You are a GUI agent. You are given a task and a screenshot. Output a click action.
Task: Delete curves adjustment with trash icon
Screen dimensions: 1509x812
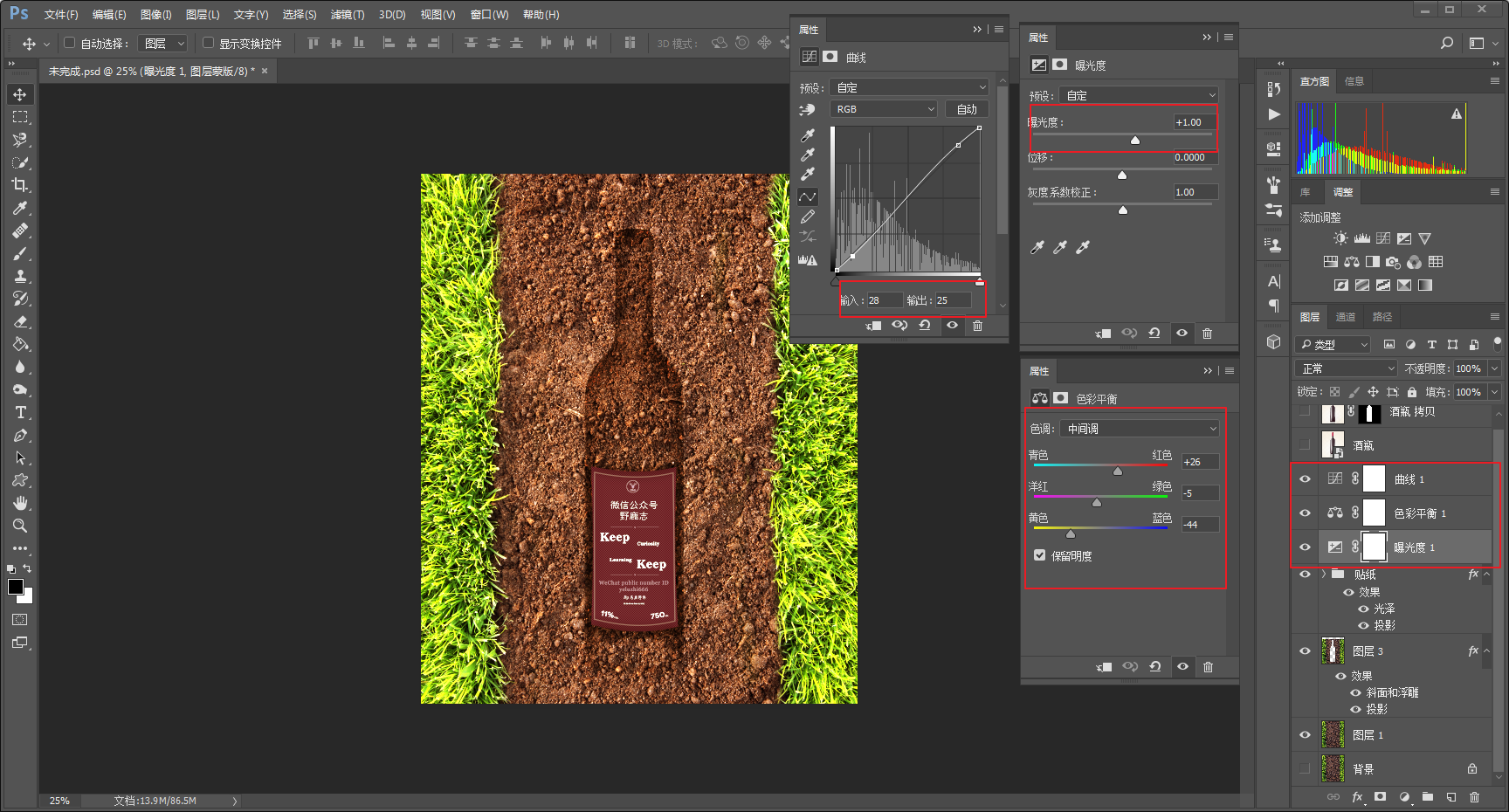coord(977,326)
